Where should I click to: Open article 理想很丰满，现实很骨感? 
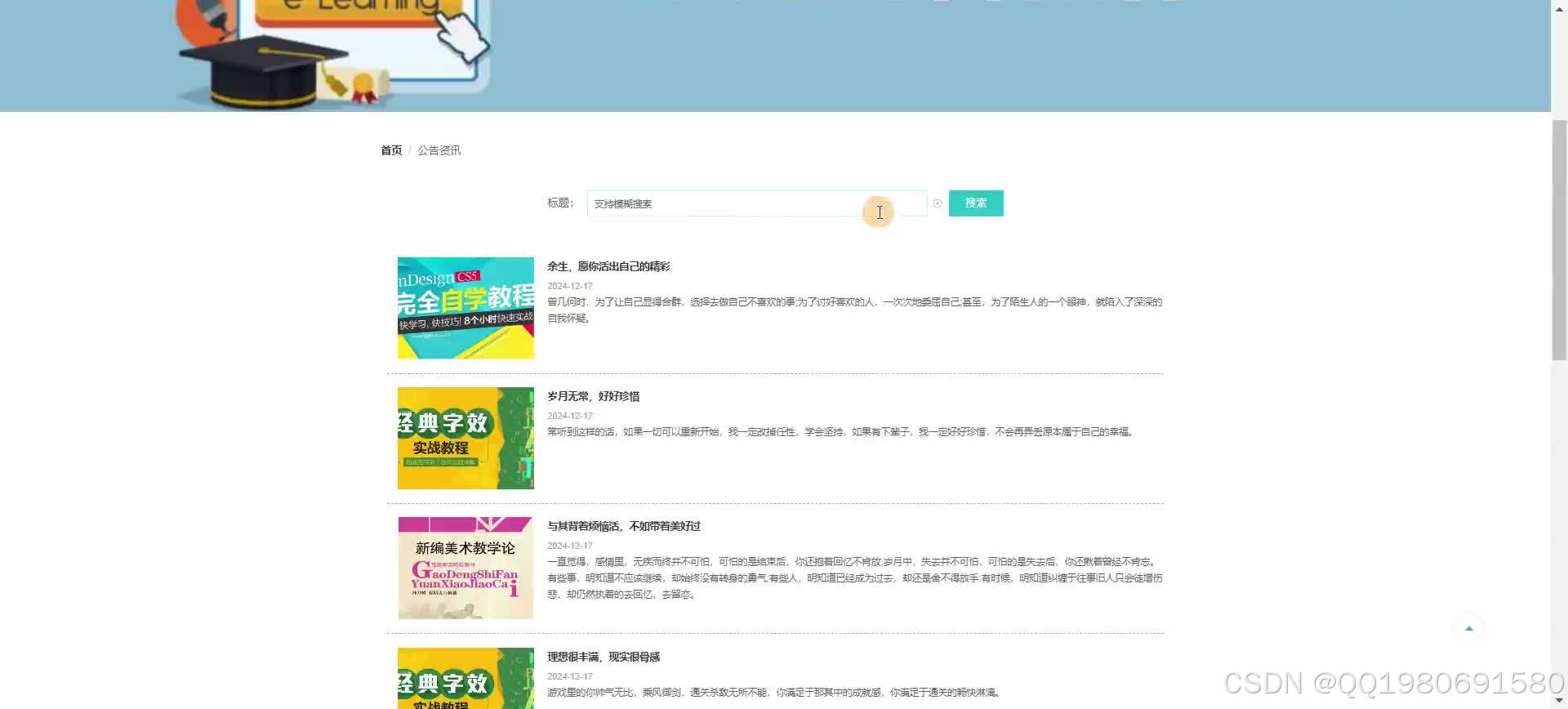tap(604, 657)
